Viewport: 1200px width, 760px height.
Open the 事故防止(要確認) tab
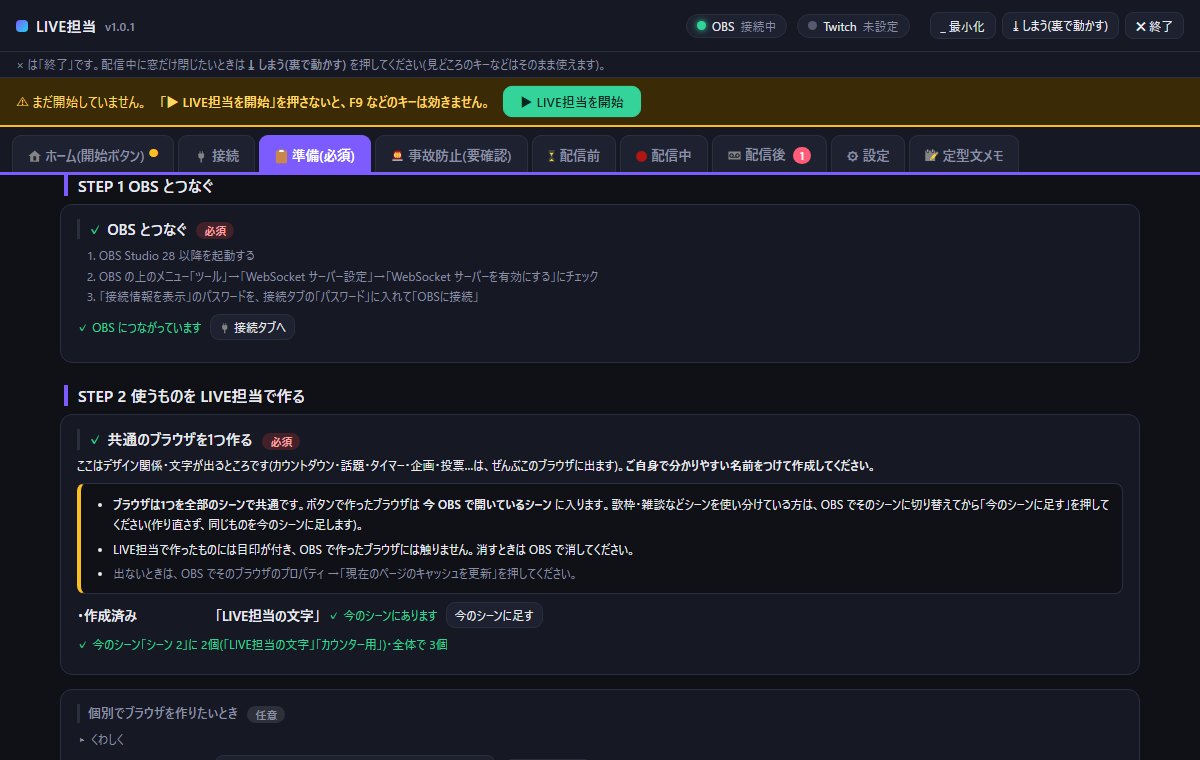(x=451, y=155)
